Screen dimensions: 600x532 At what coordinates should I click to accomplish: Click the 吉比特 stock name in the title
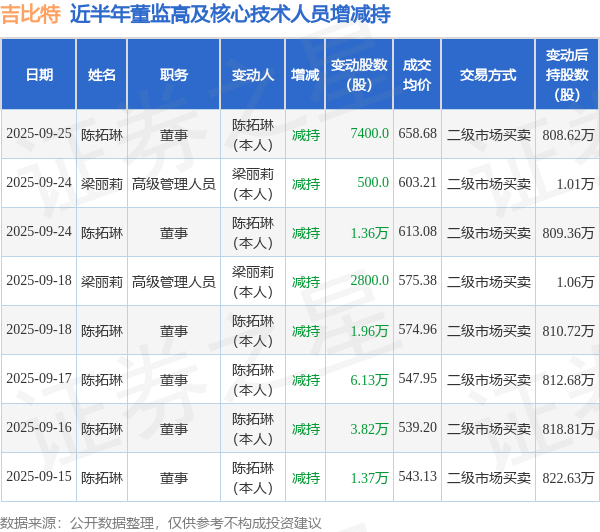coord(30,14)
